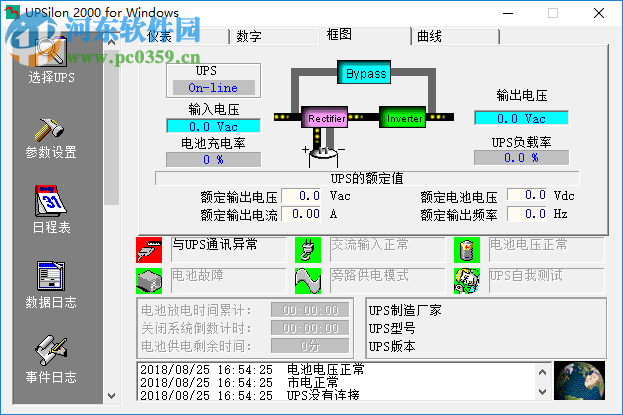Click event log scroll down arrow
The height and width of the screenshot is (415, 623).
(543, 392)
